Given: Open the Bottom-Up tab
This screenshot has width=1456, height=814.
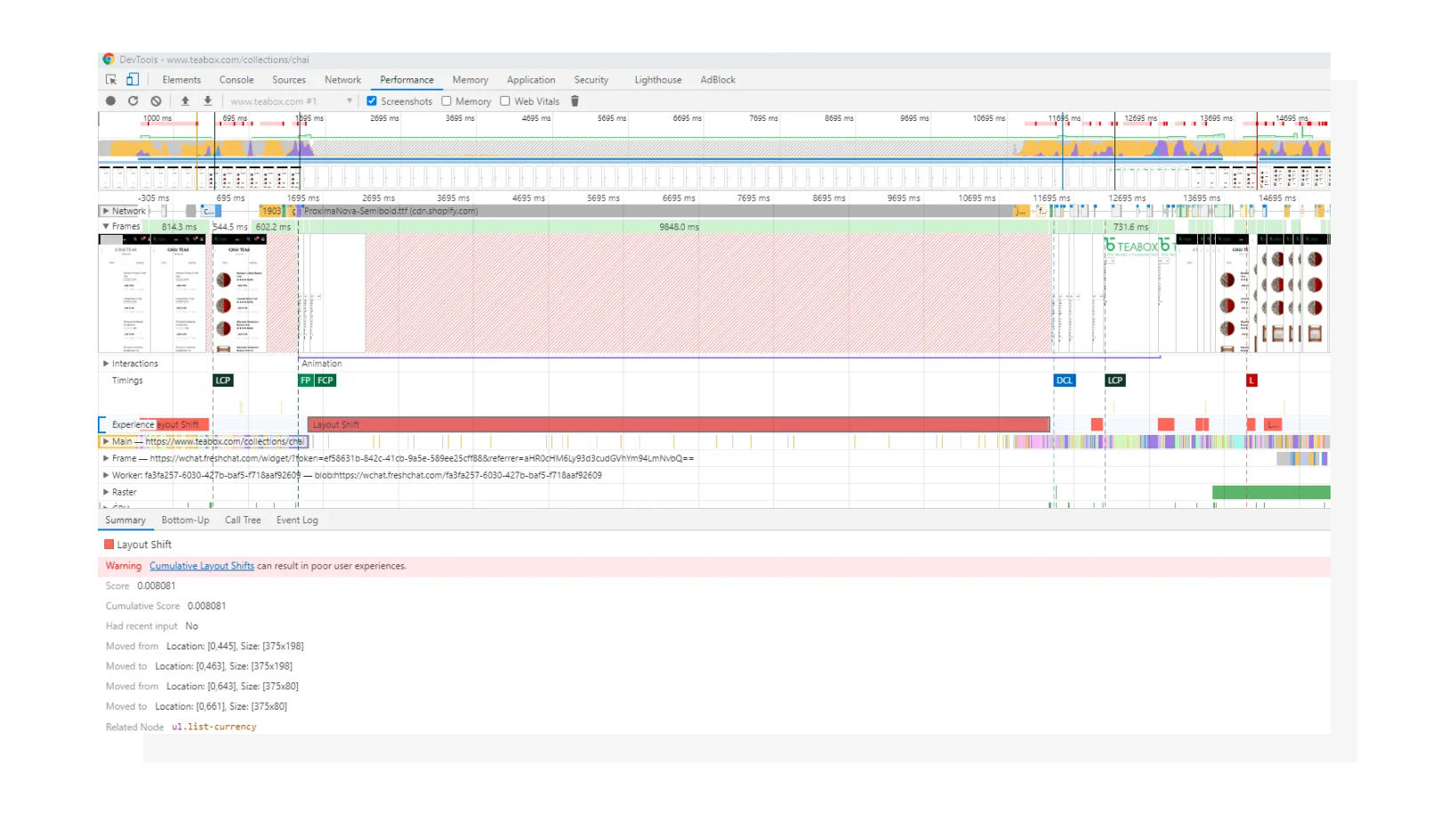Looking at the screenshot, I should click(185, 520).
